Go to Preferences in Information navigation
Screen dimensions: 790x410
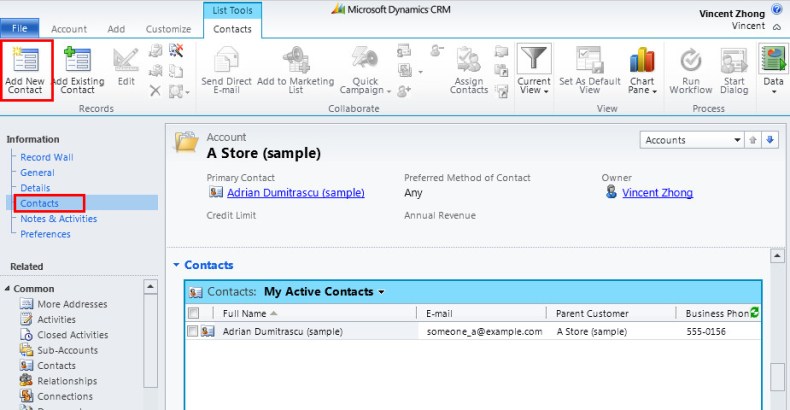click(45, 234)
